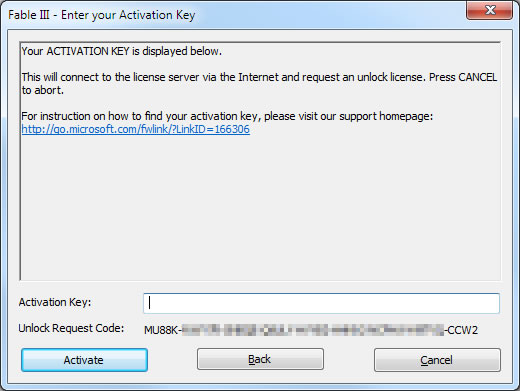Screen dimensions: 520x391
Task: Click the "Activation Key:" label
Action: 55,302
